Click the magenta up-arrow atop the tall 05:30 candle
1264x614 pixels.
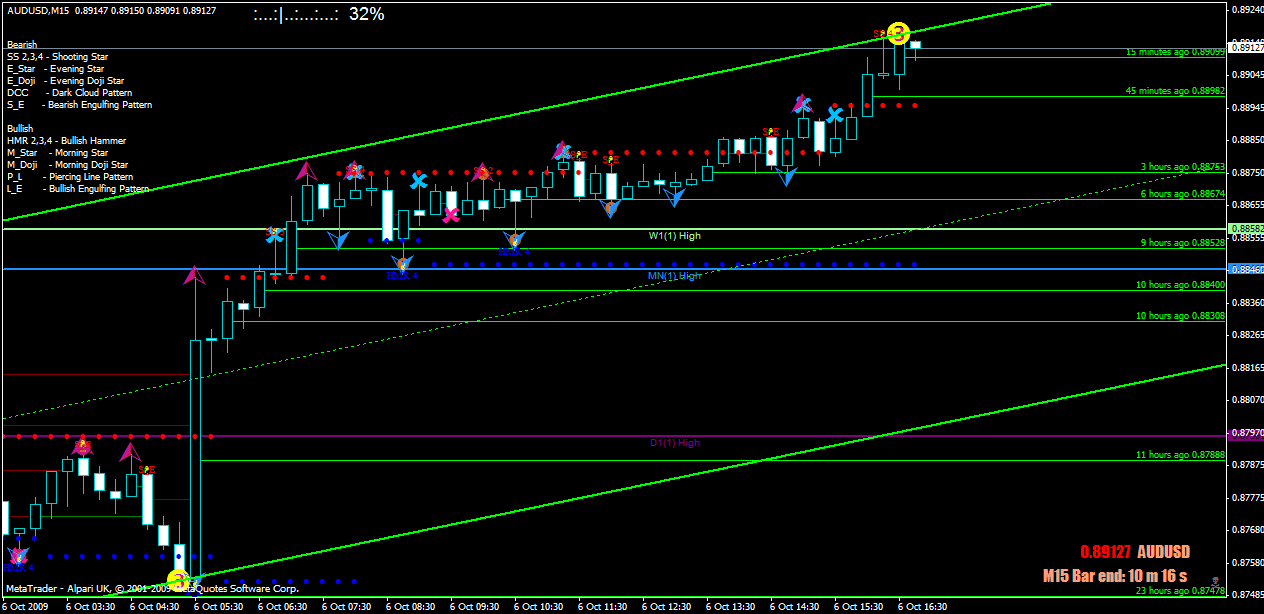click(194, 276)
